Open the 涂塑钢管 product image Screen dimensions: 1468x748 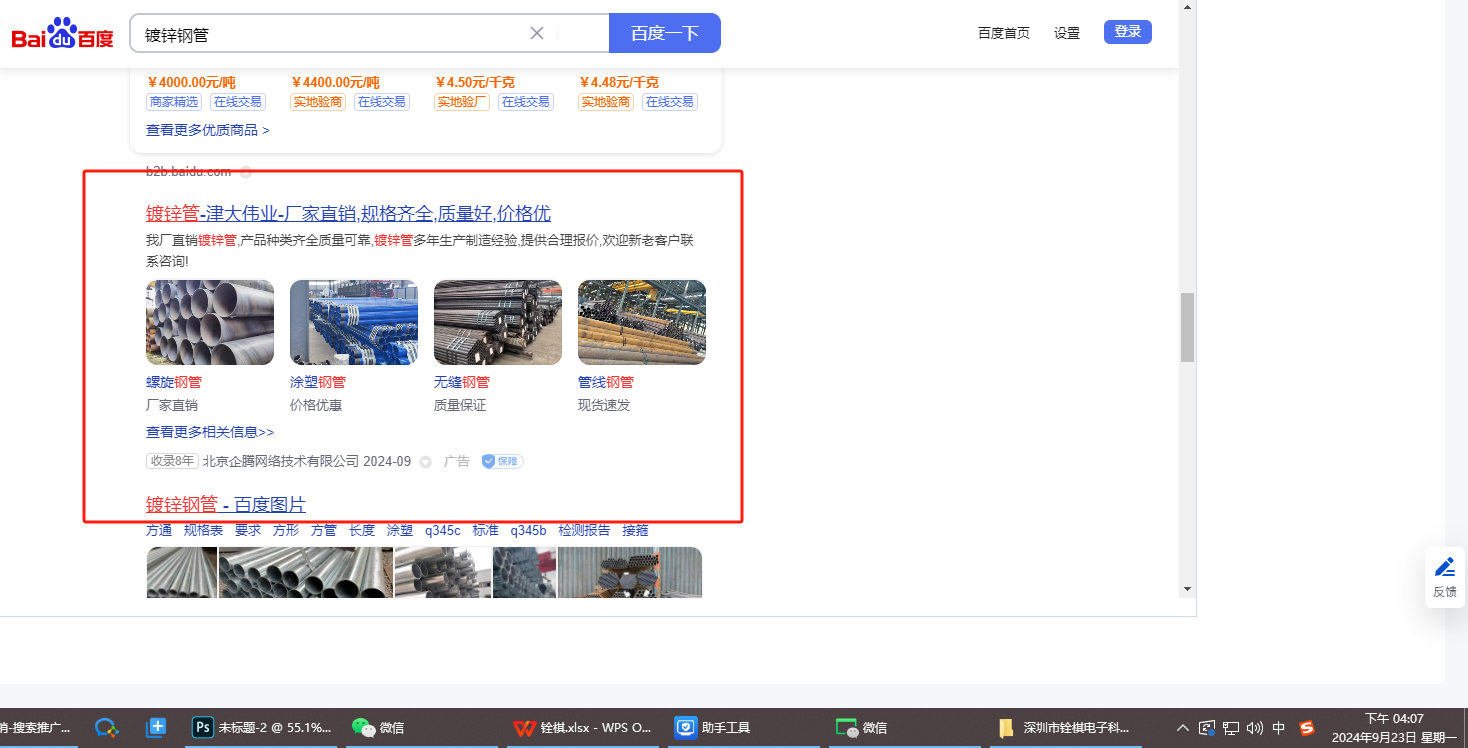click(354, 322)
